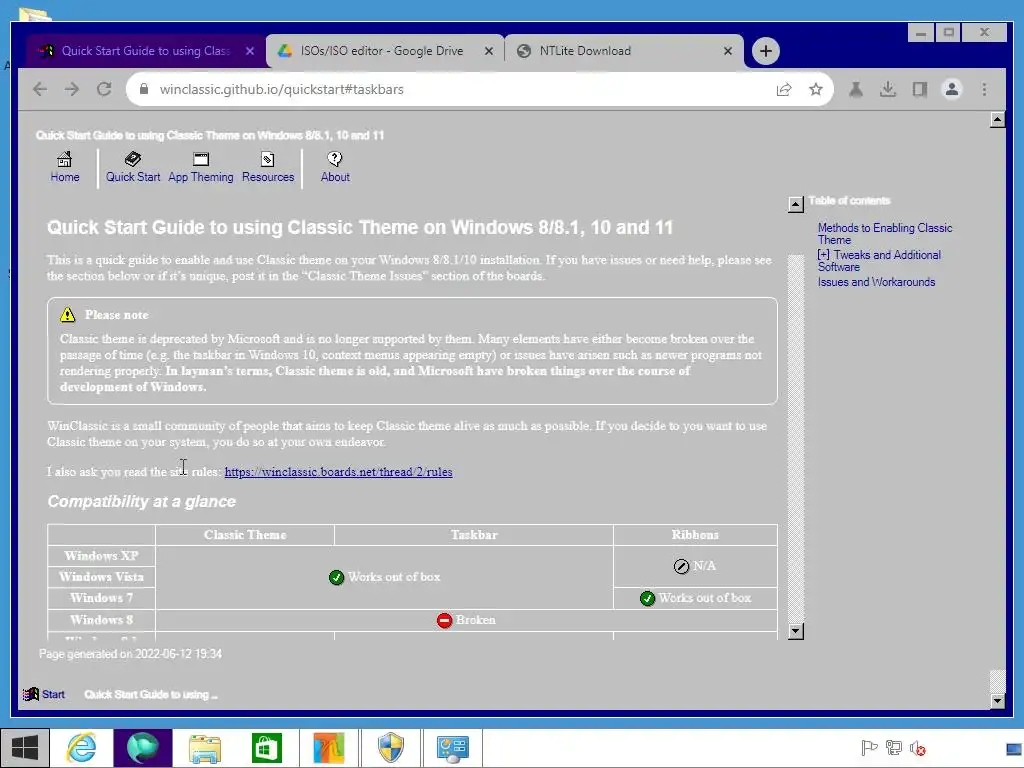The height and width of the screenshot is (768, 1024).
Task: Click the page scrollbar up arrow
Action: (997, 120)
